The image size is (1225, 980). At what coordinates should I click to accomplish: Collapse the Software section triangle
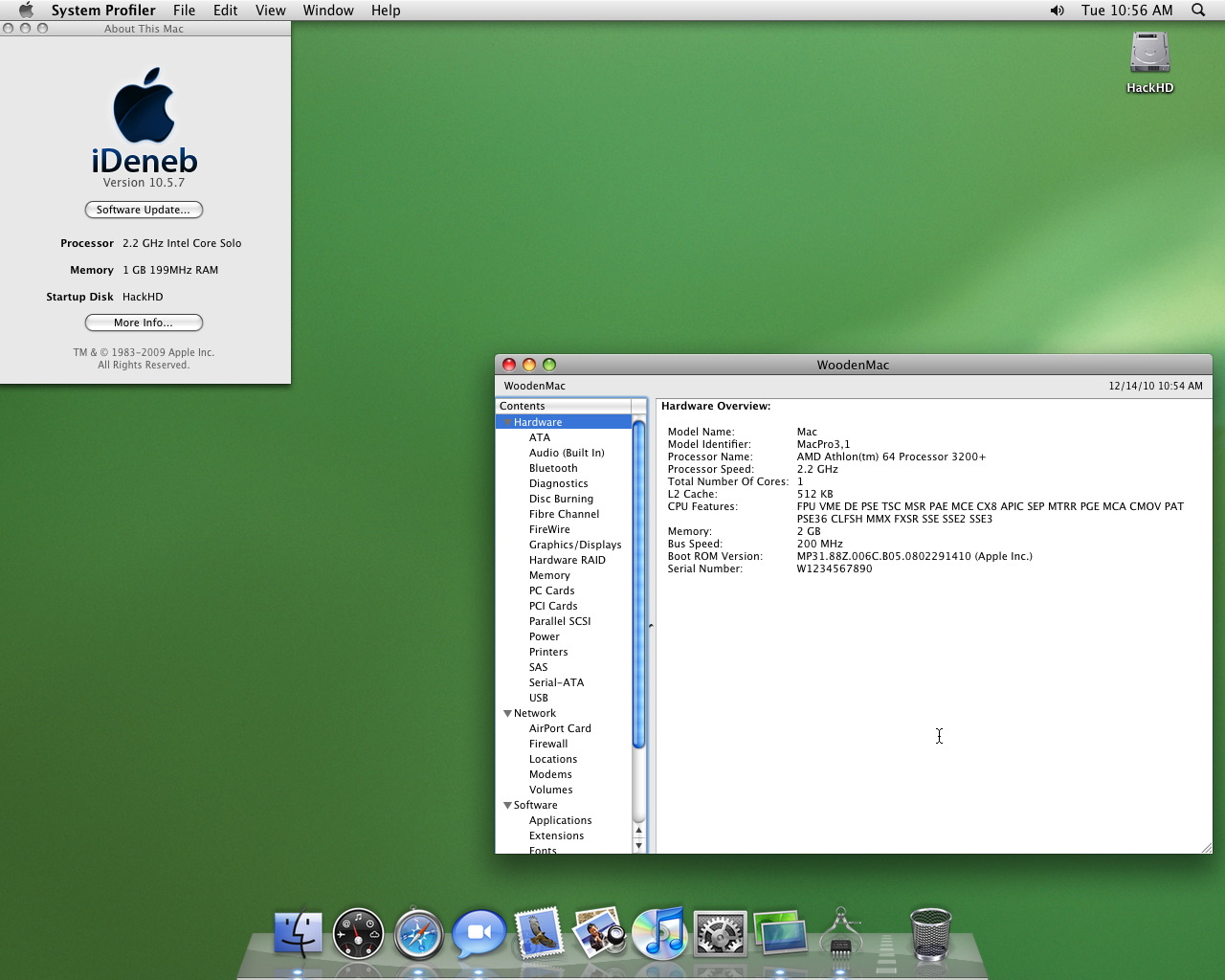pos(507,805)
